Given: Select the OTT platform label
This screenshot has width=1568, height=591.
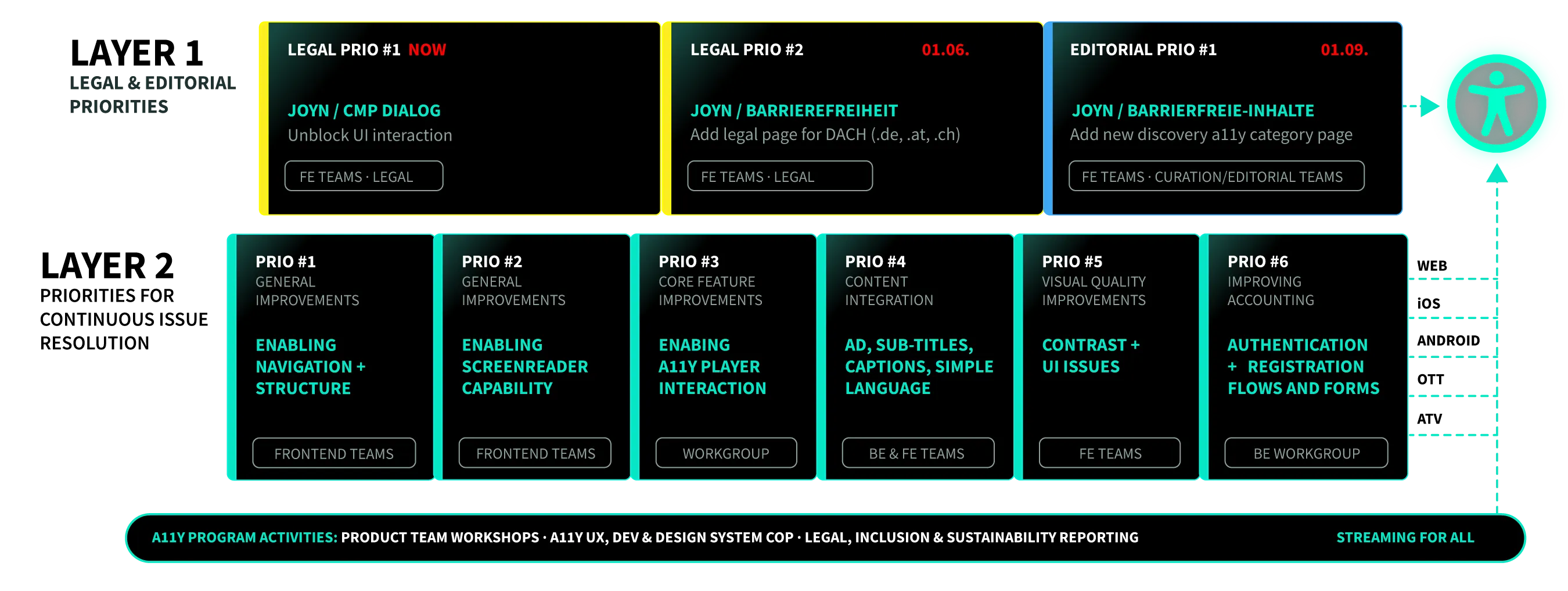Looking at the screenshot, I should (x=1430, y=379).
